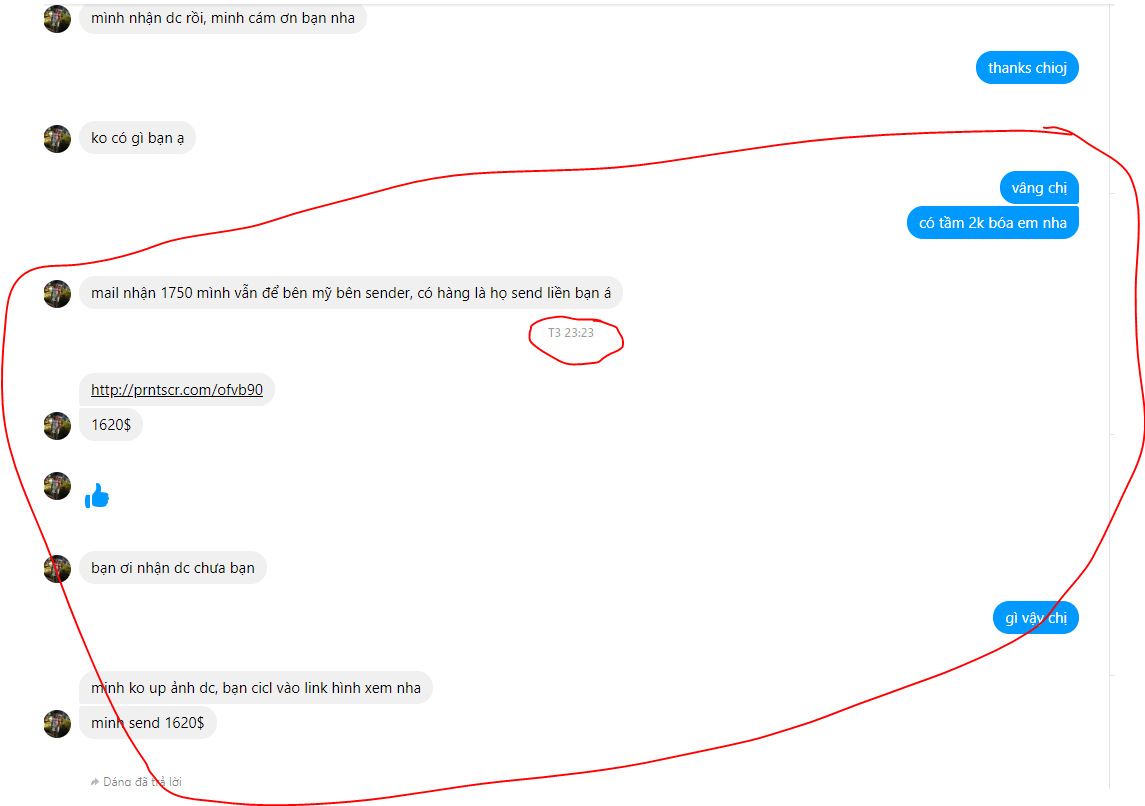
Task: Click avatar beside "ko có gì bạn ạ"
Action: 57,139
